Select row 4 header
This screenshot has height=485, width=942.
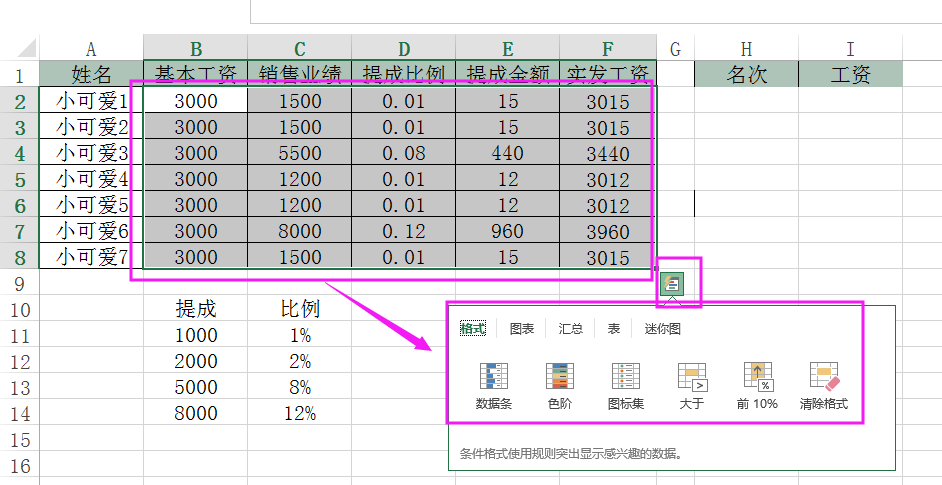pyautogui.click(x=20, y=153)
